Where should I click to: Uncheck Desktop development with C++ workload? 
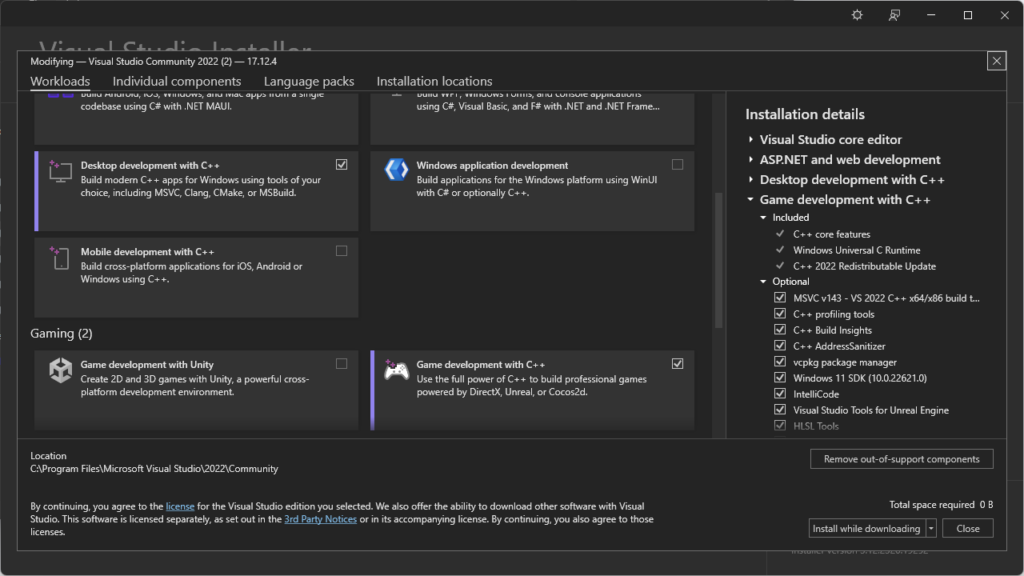pos(342,165)
